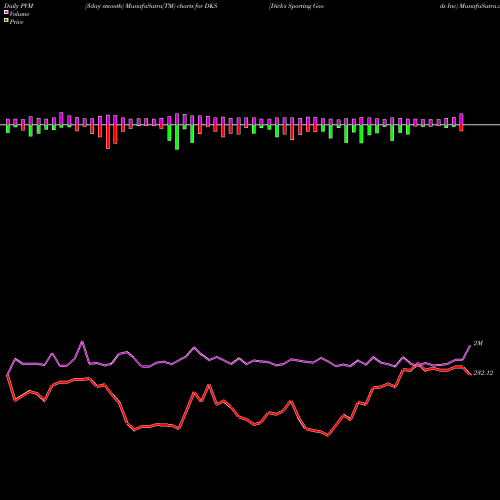This screenshot has width=500, height=500.
Task: Click the MunafaSutra charts for DKS title
Action: [x=151, y=6]
